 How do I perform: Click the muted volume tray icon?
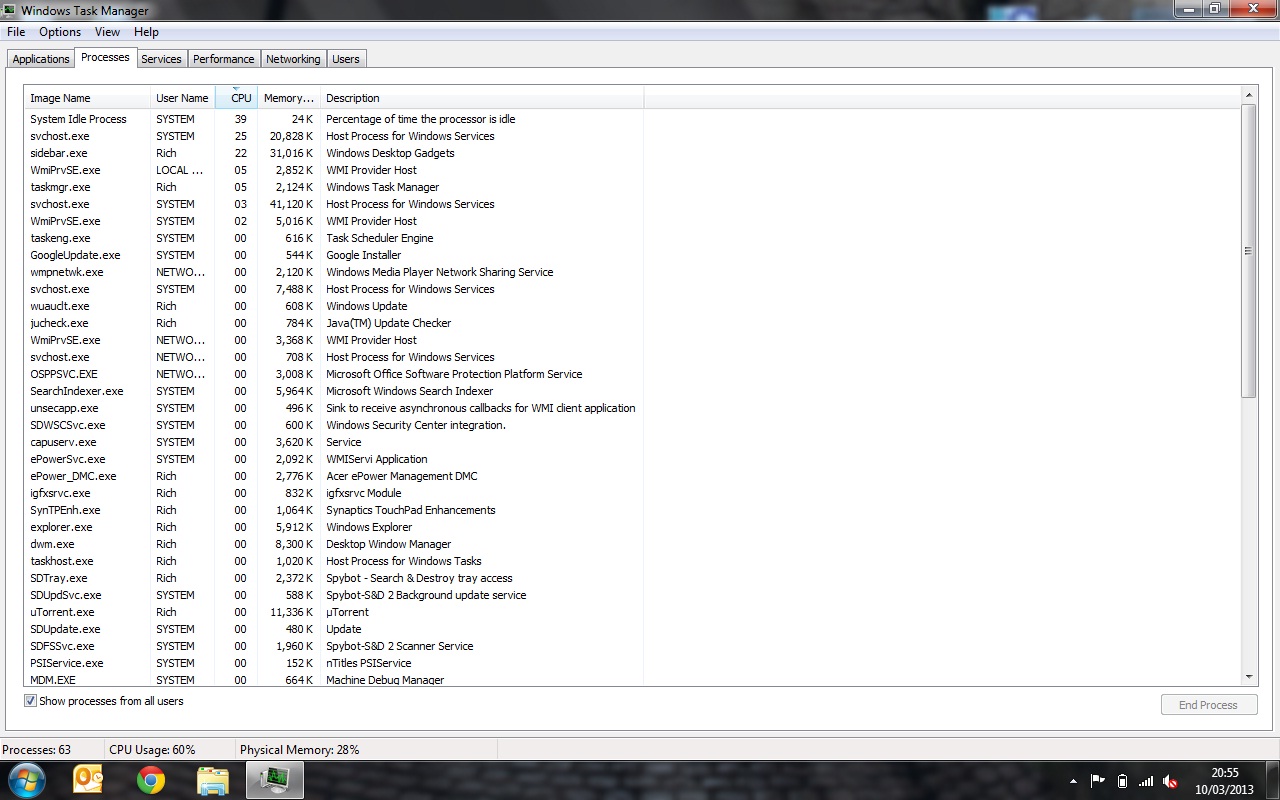1170,781
